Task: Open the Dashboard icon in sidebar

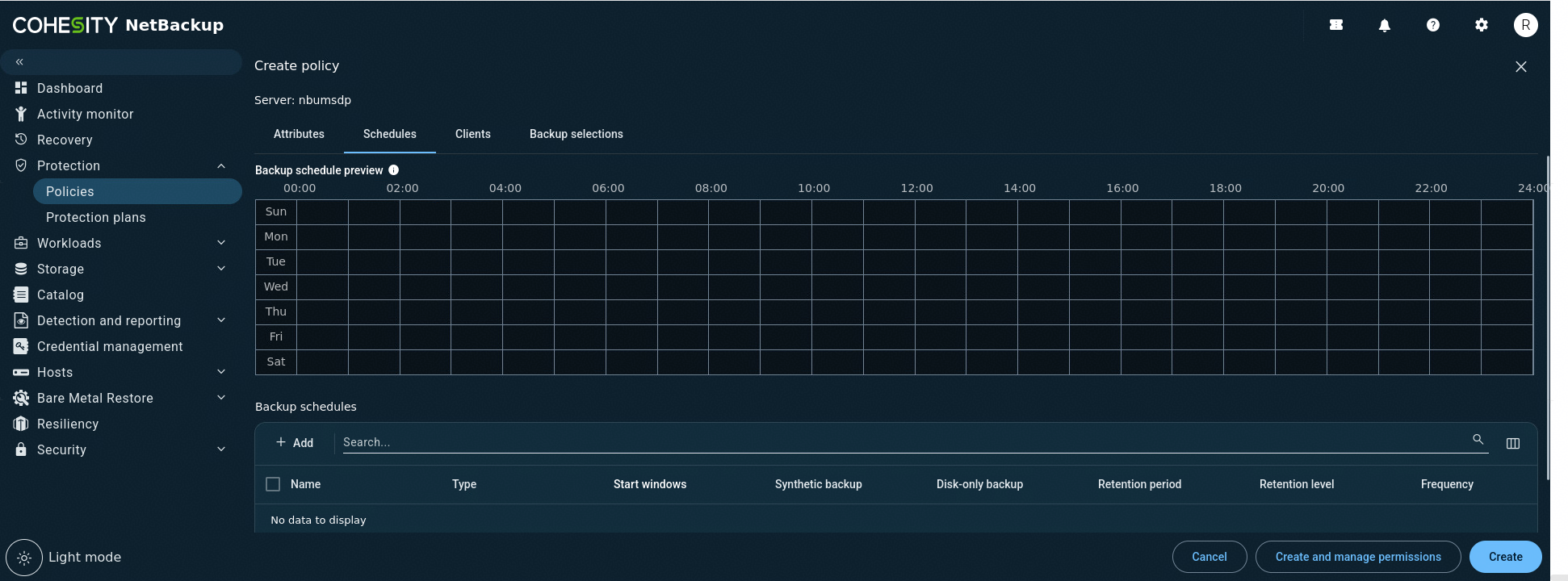Action: [x=21, y=88]
